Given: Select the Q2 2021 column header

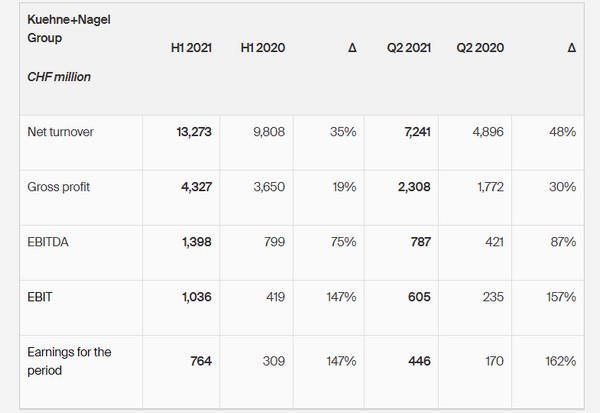Looking at the screenshot, I should 411,48.
